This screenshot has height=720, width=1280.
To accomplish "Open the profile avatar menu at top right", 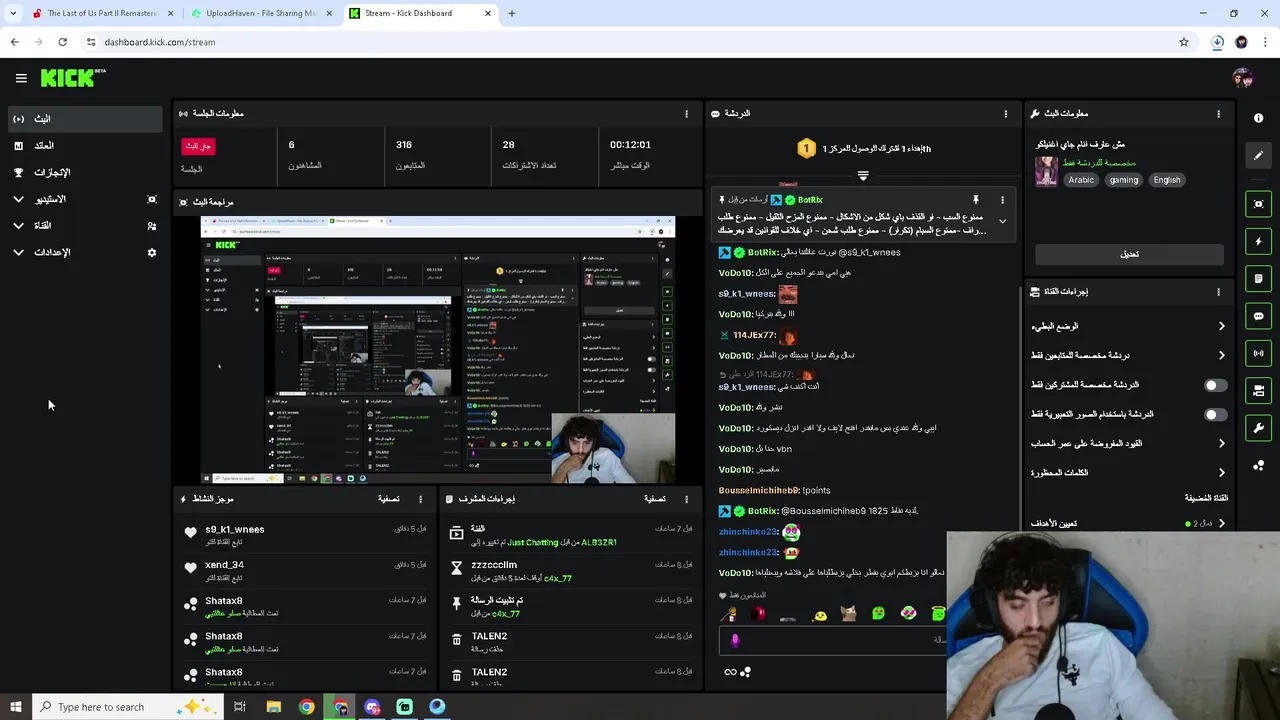I will (1243, 78).
